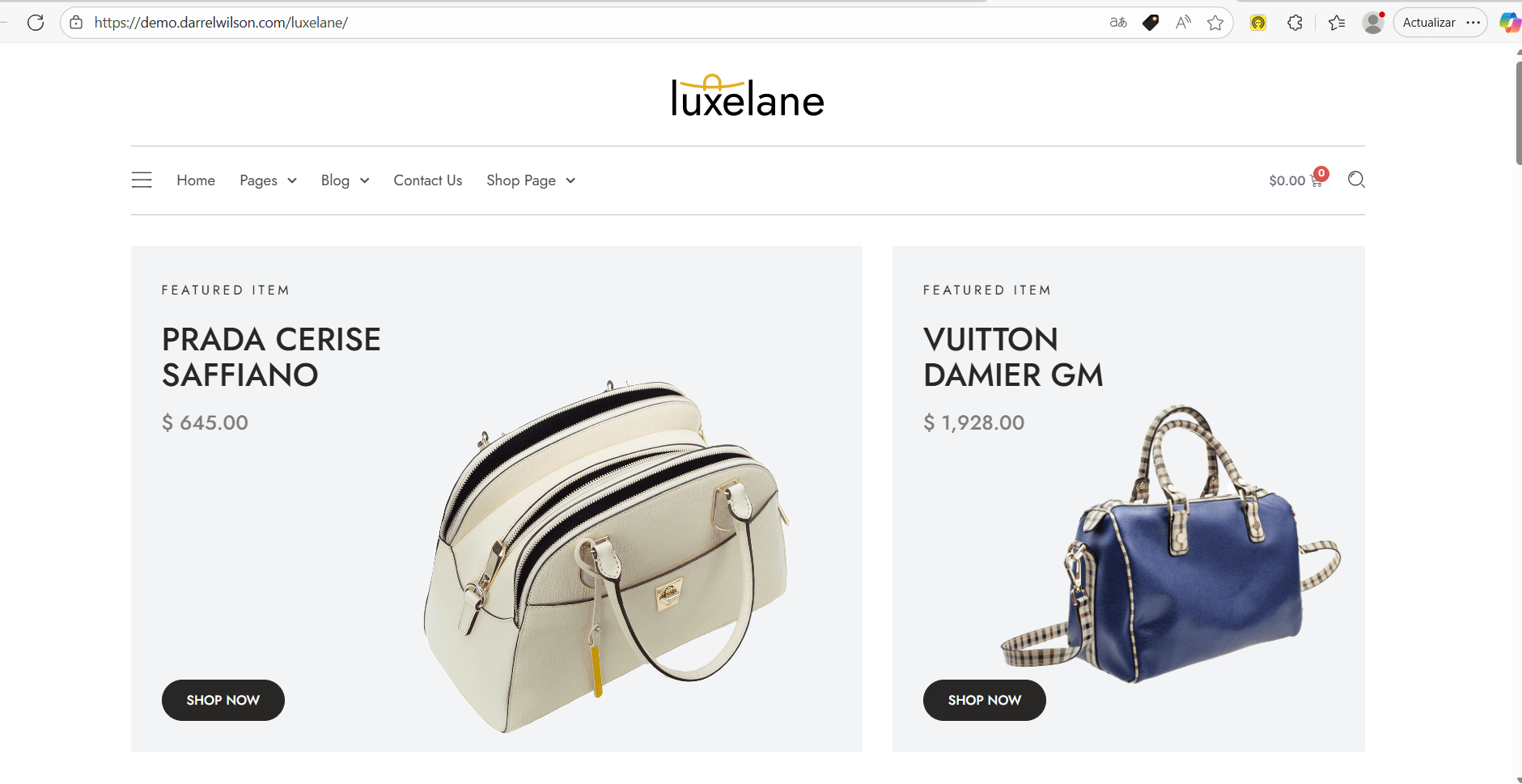
Task: Click the browser profile avatar icon
Action: coord(1373,23)
